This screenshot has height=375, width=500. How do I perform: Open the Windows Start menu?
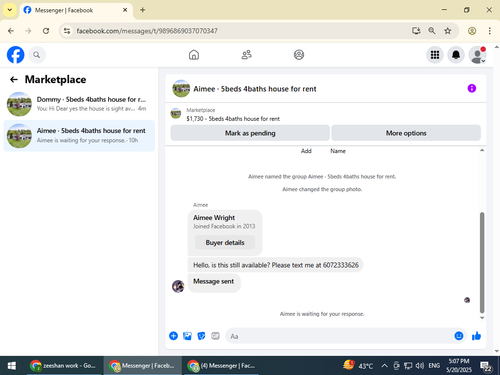pos(11,366)
